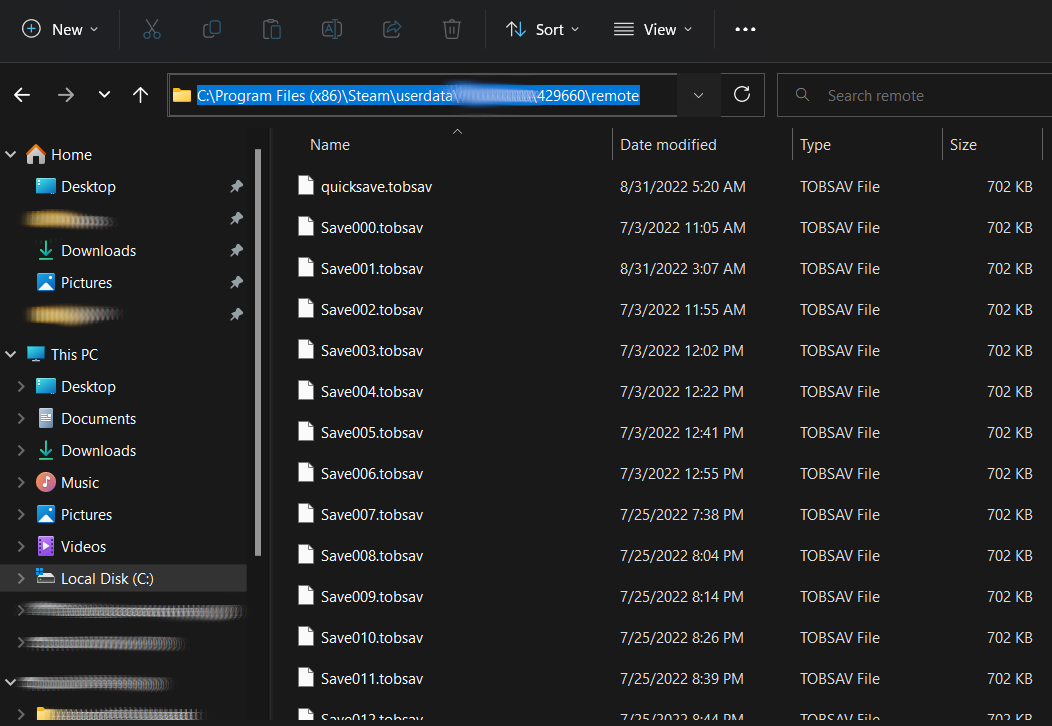
Task: Click the Copy icon in toolbar
Action: (211, 30)
